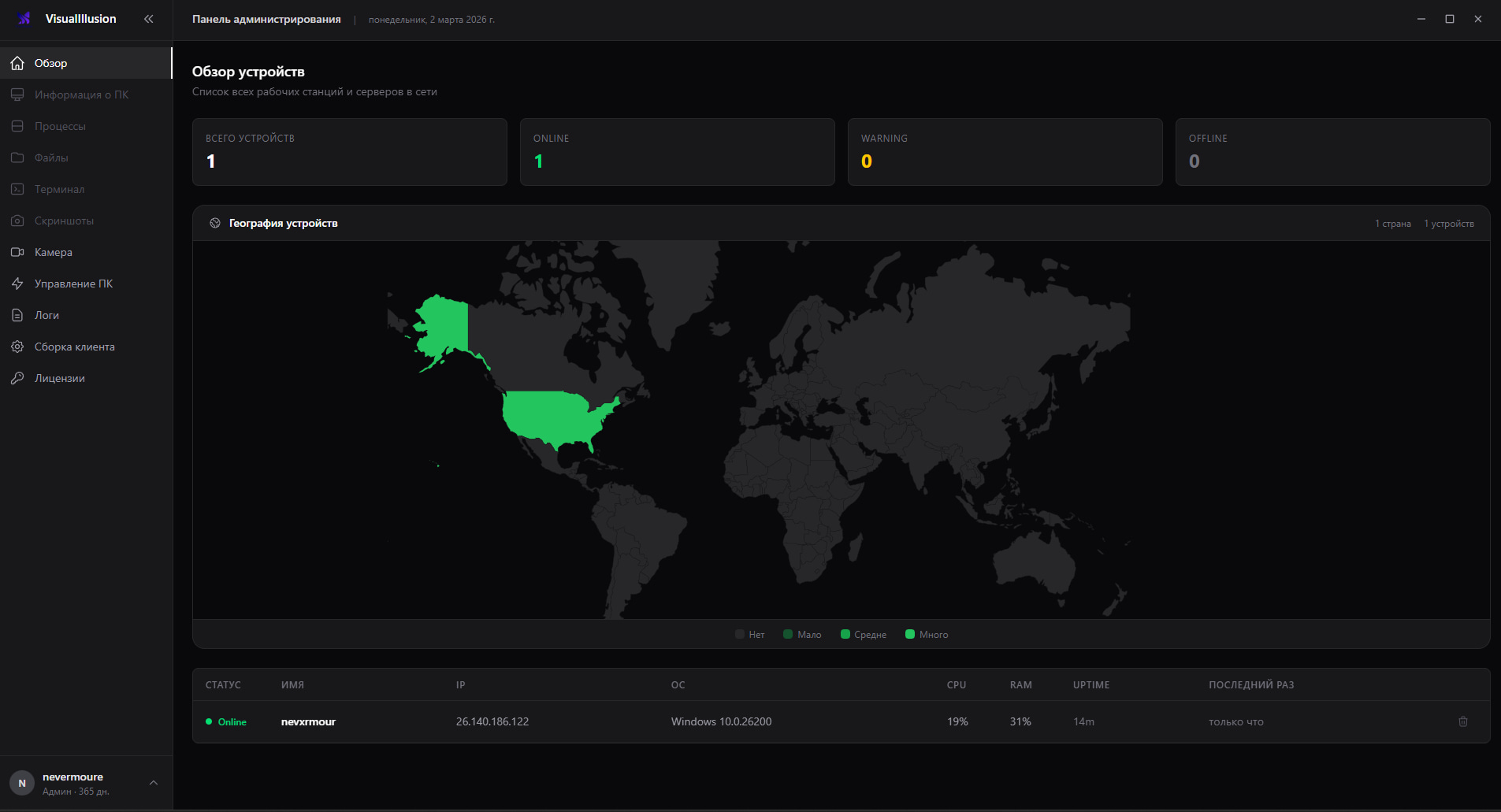Click the CPU column header
This screenshot has width=1501, height=812.
pos(957,685)
